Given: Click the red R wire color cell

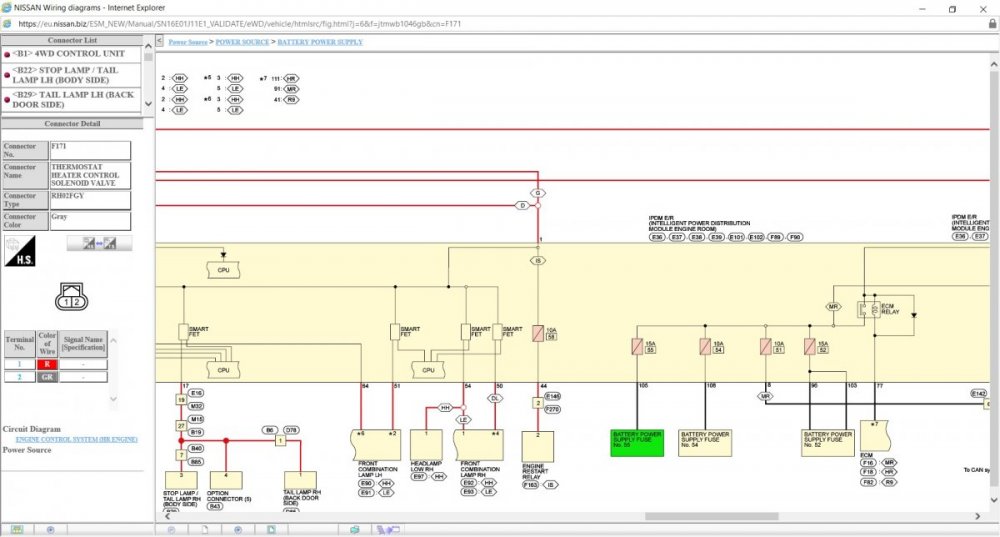Looking at the screenshot, I should tap(45, 364).
